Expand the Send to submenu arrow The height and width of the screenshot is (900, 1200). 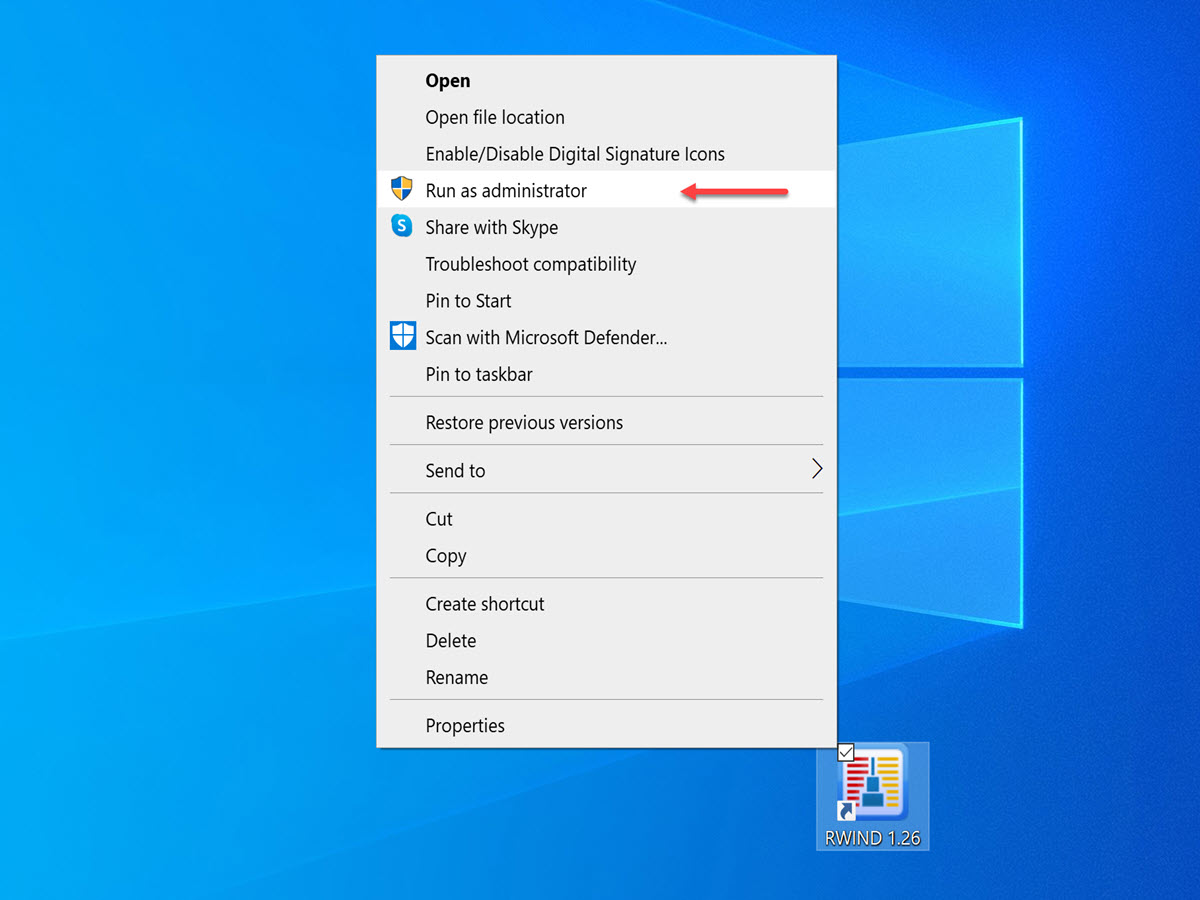pyautogui.click(x=817, y=469)
